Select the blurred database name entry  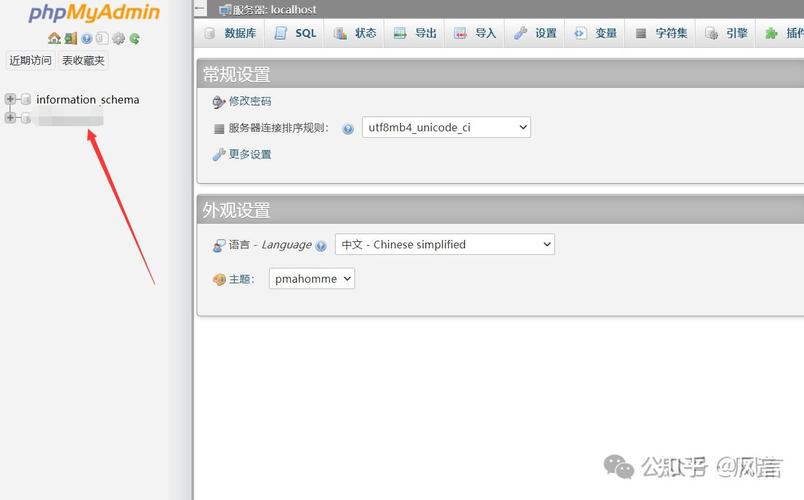[x=71, y=119]
